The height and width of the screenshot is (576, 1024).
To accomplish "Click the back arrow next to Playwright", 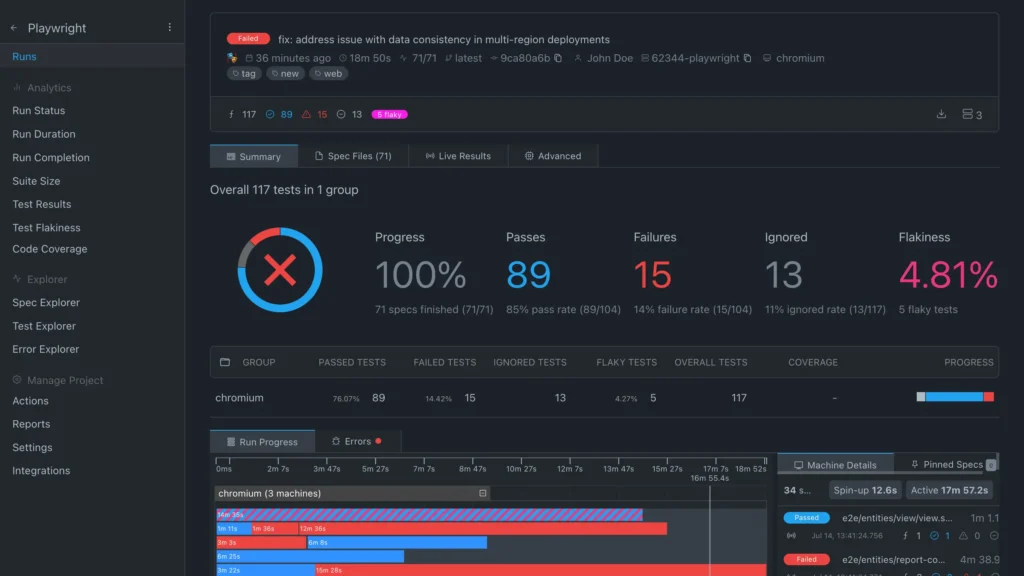I will coord(13,27).
